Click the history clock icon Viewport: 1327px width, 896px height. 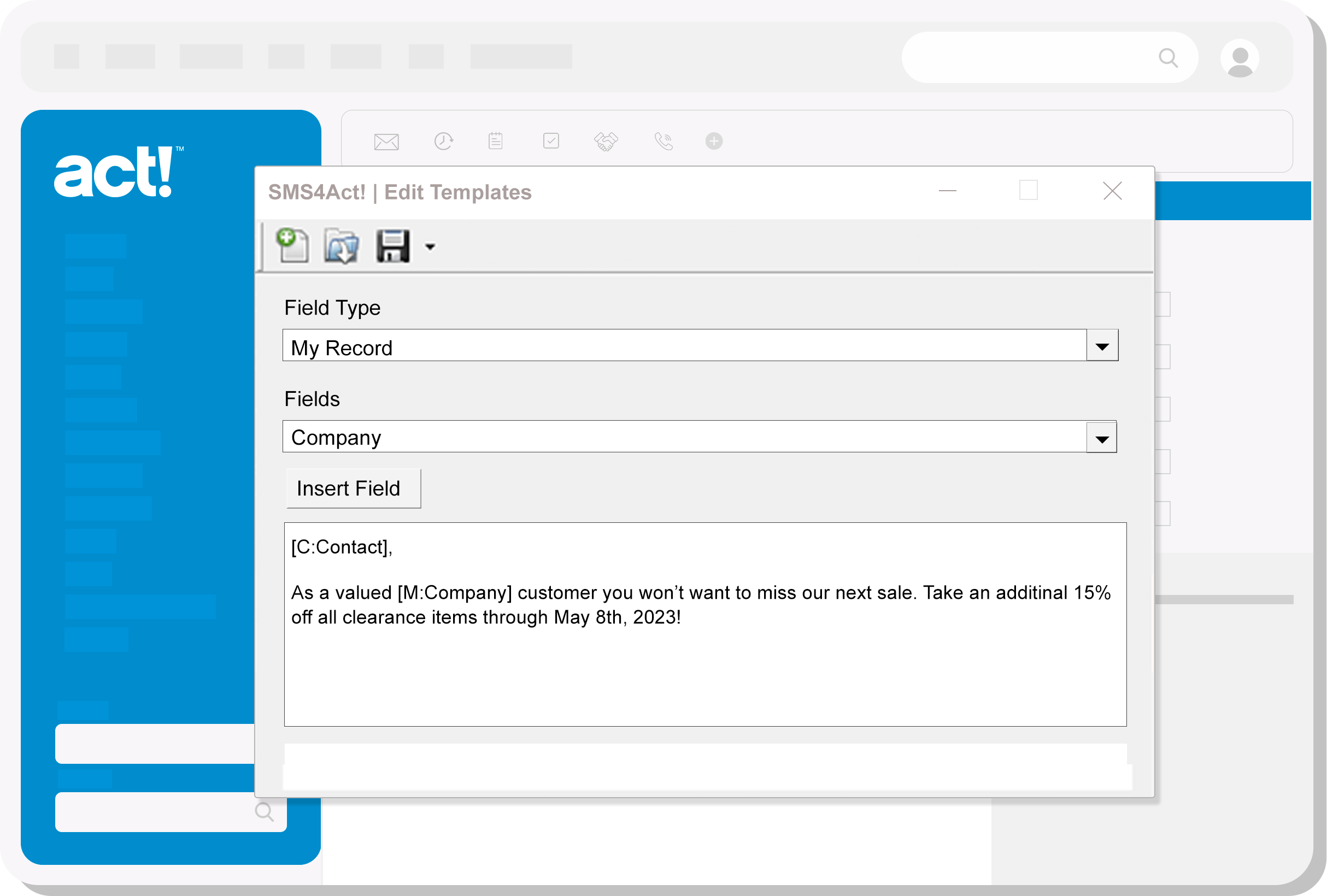coord(443,141)
